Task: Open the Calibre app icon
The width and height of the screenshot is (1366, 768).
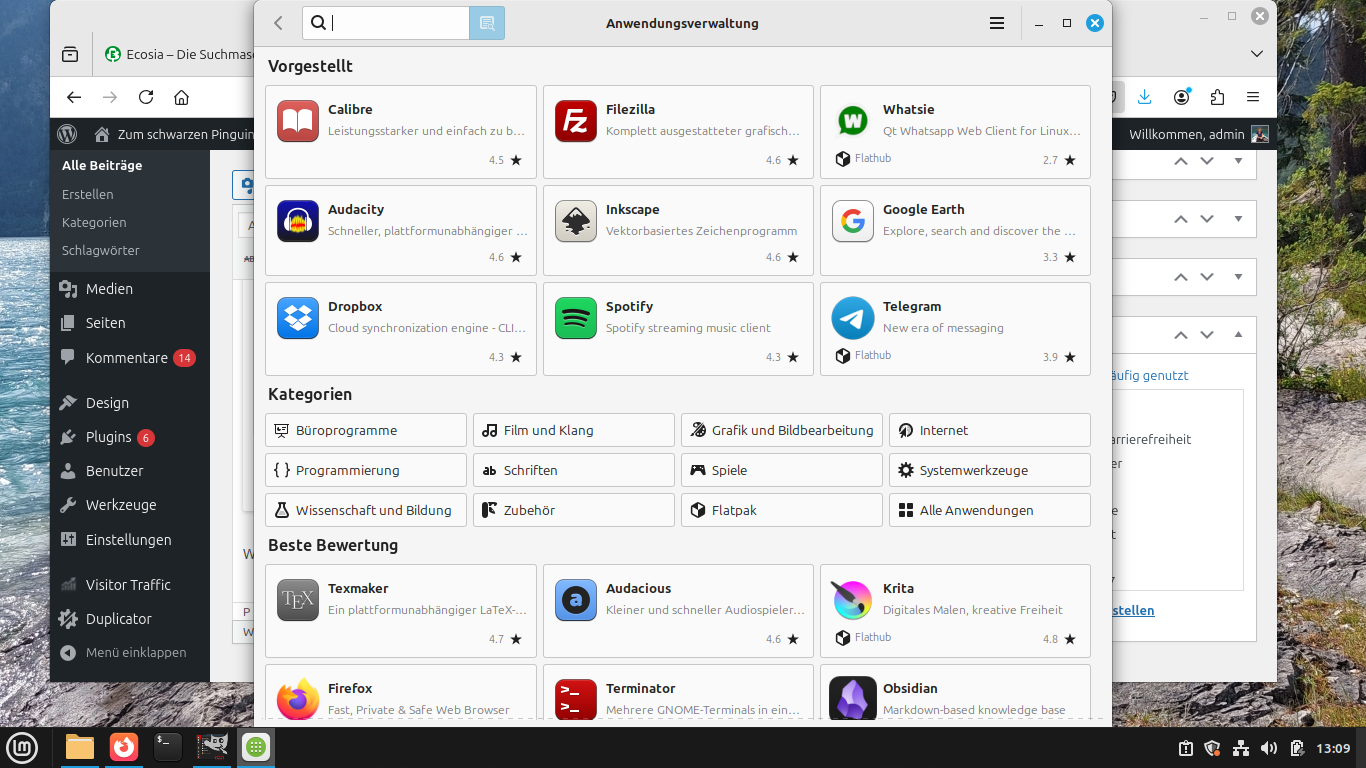Action: (298, 121)
